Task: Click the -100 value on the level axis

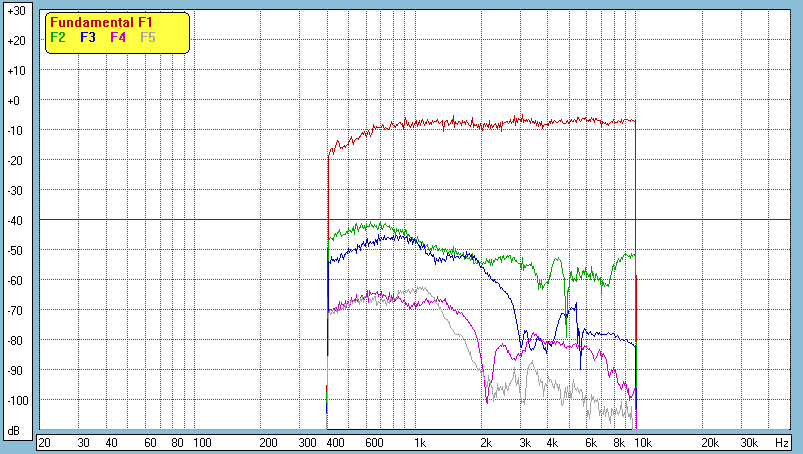Action: tap(16, 401)
